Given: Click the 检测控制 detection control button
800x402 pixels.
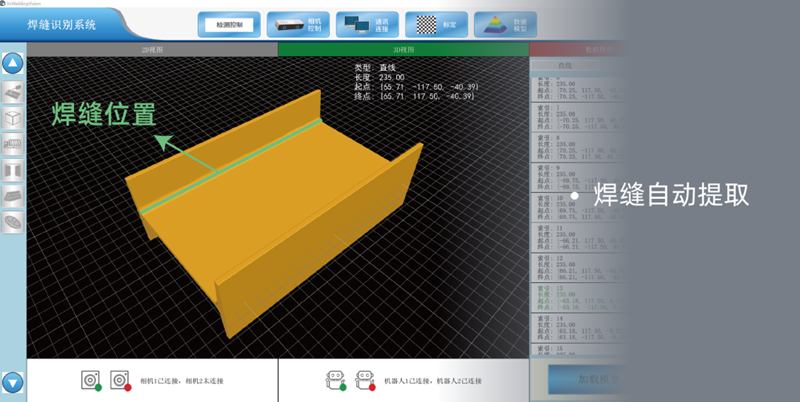Looking at the screenshot, I should 228,23.
